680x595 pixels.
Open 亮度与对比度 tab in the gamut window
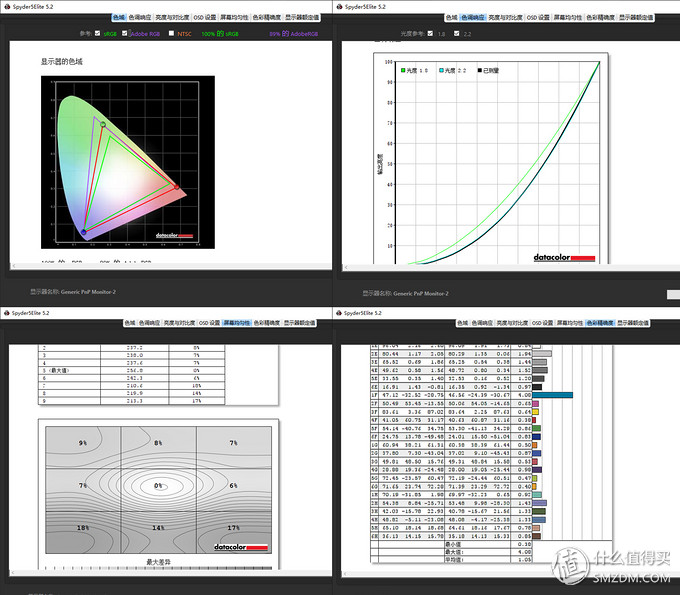coord(174,18)
